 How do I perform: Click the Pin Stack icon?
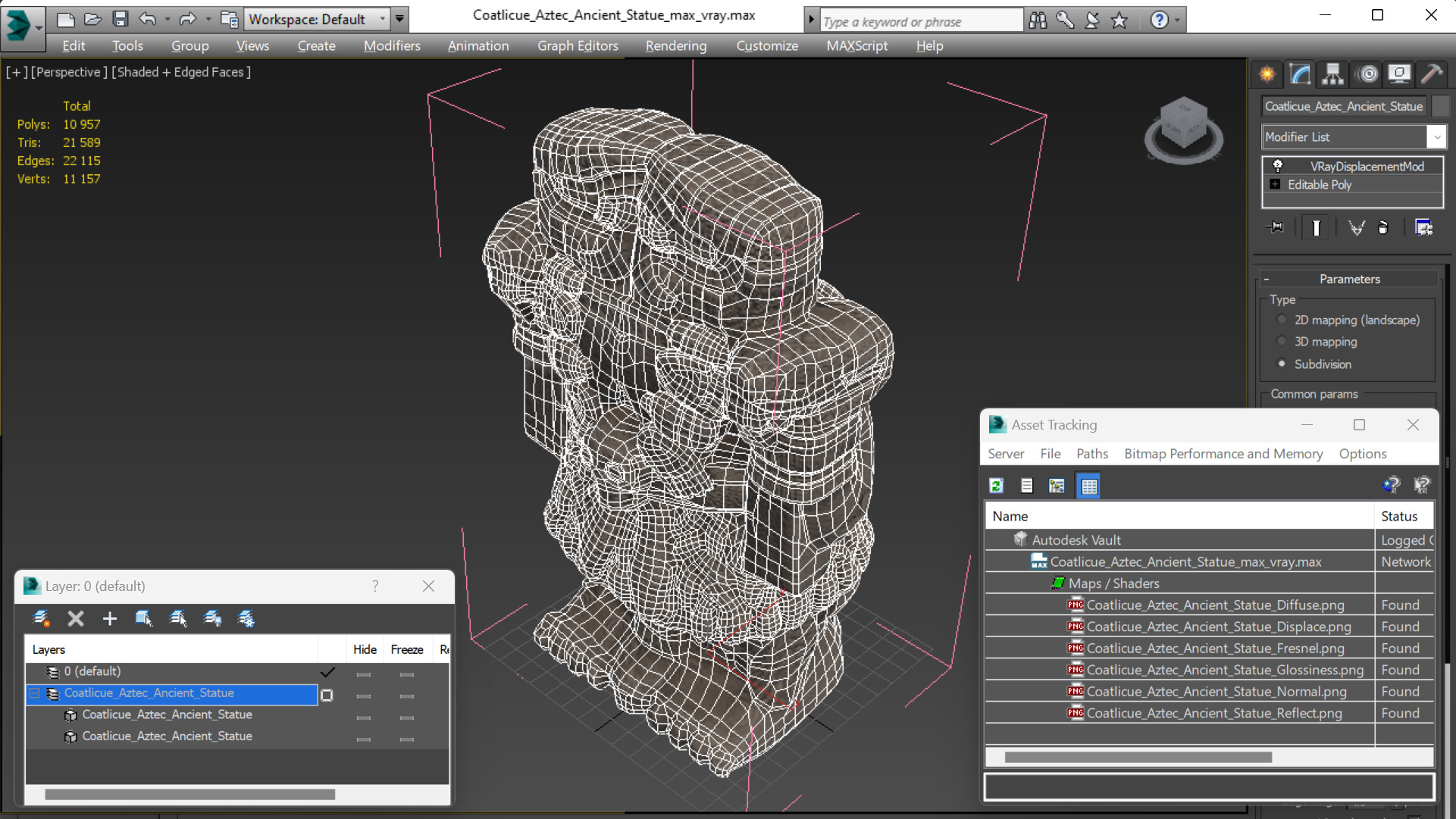click(1276, 227)
